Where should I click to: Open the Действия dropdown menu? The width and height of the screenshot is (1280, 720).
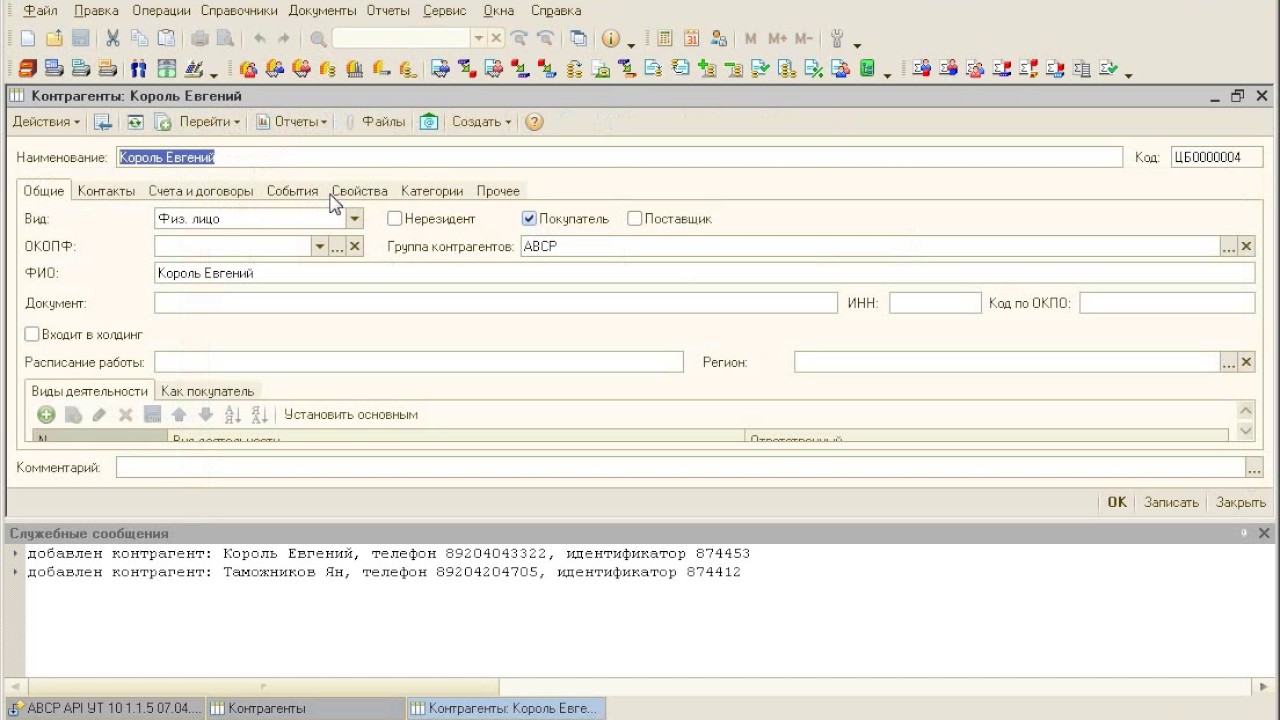(47, 122)
